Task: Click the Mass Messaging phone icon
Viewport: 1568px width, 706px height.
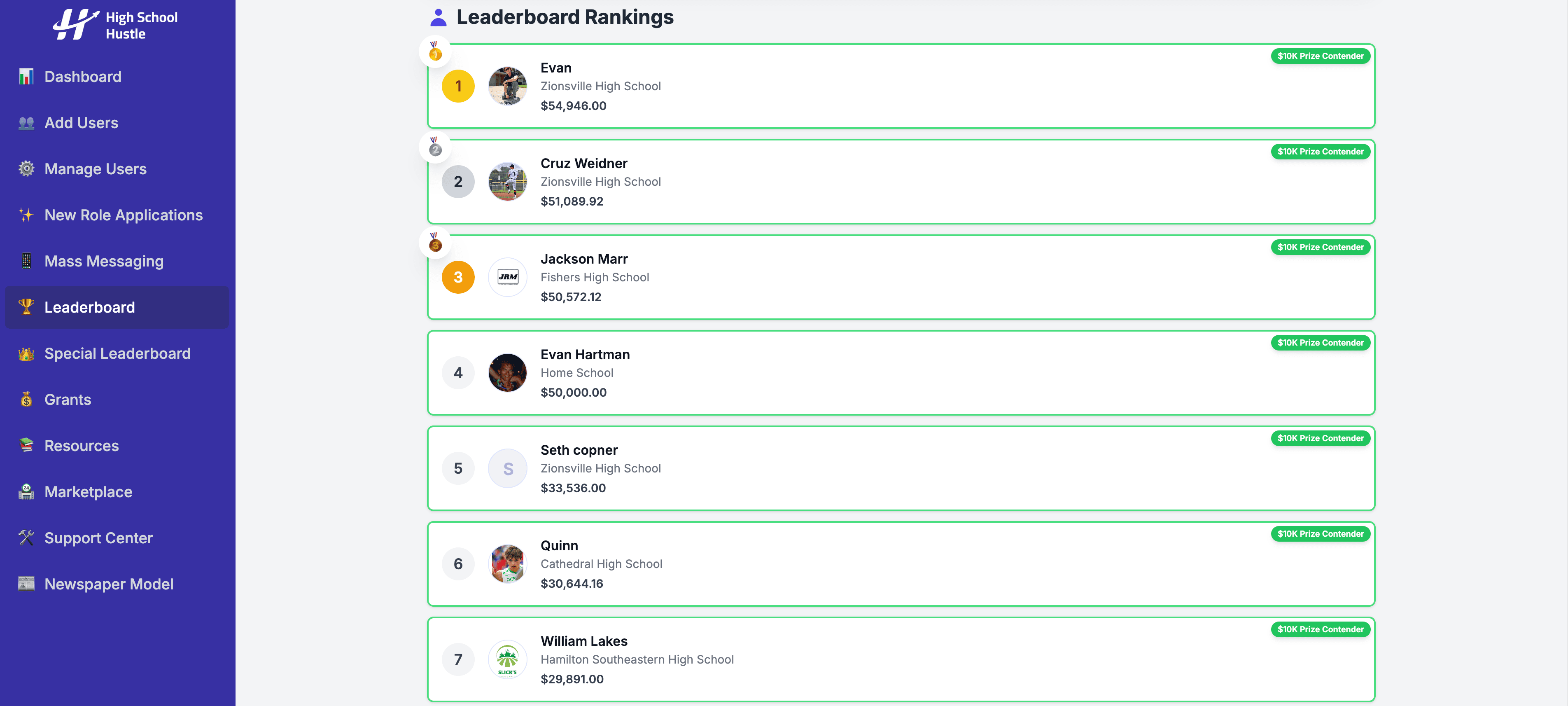Action: [26, 261]
